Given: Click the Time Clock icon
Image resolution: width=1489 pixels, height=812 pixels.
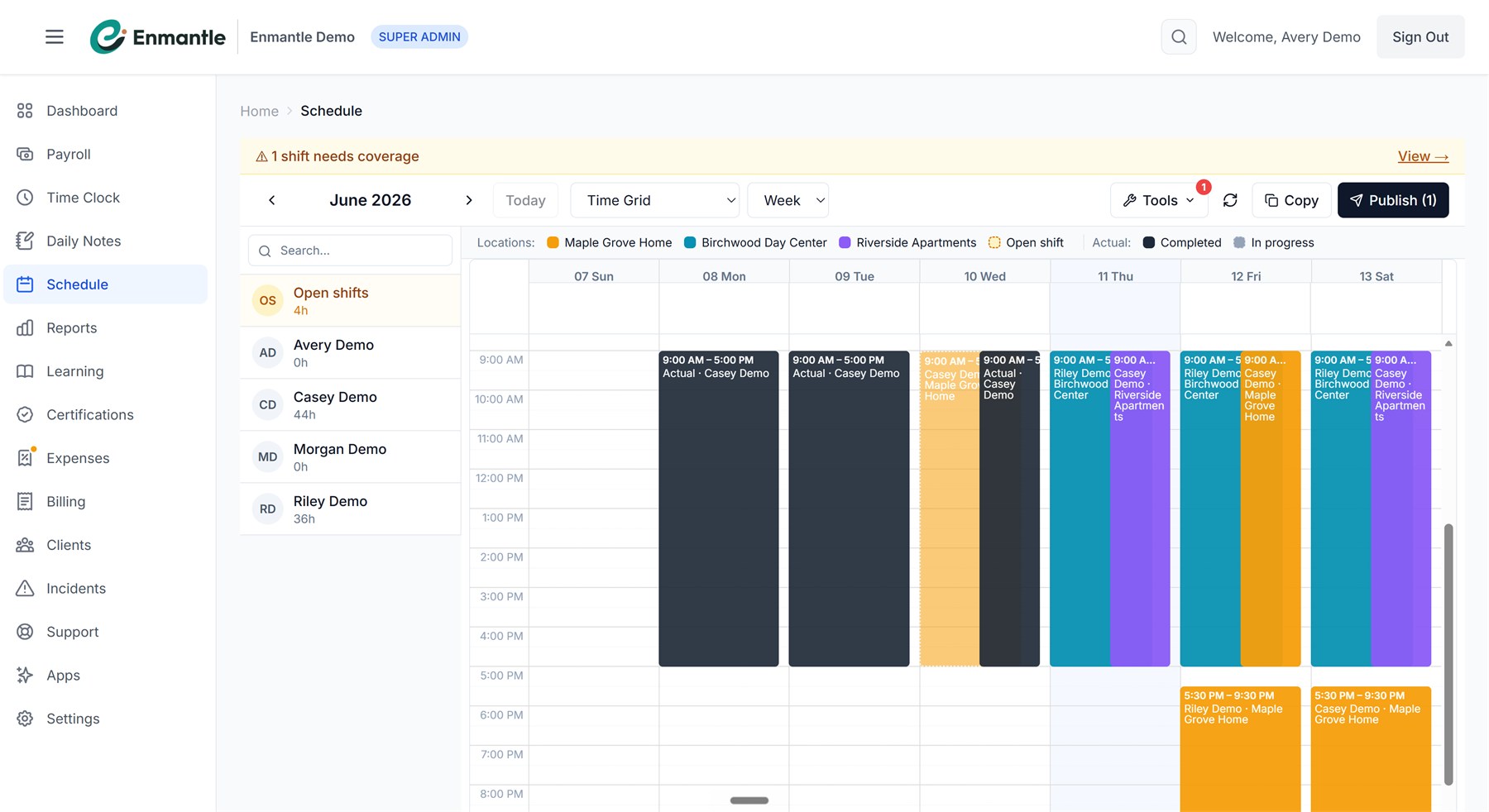Looking at the screenshot, I should tap(25, 198).
